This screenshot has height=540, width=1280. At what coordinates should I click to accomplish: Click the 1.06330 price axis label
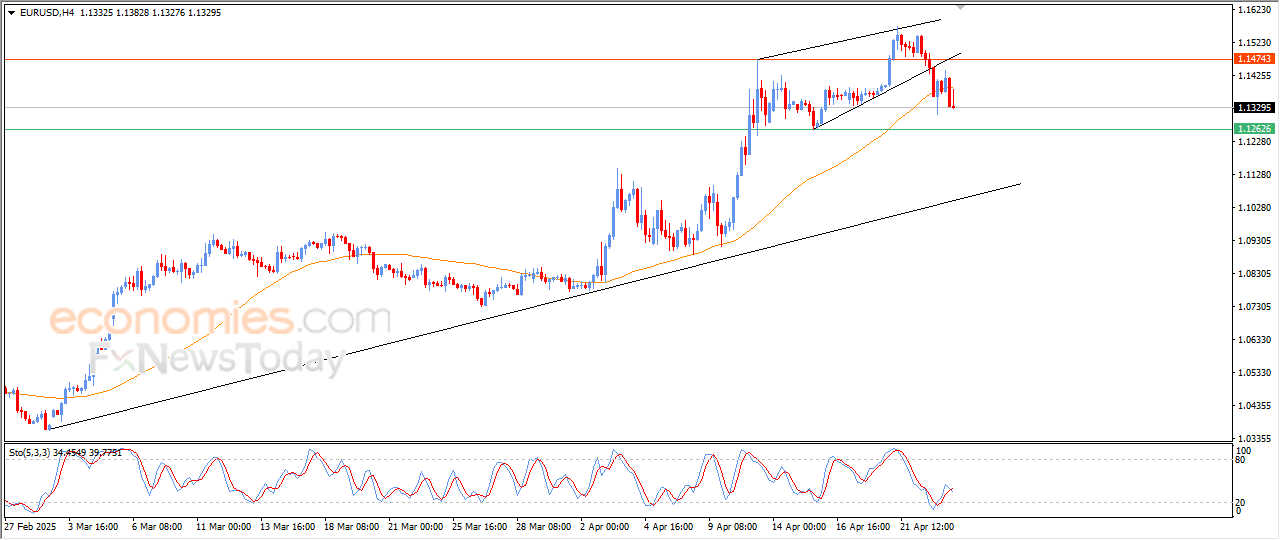(x=1254, y=340)
